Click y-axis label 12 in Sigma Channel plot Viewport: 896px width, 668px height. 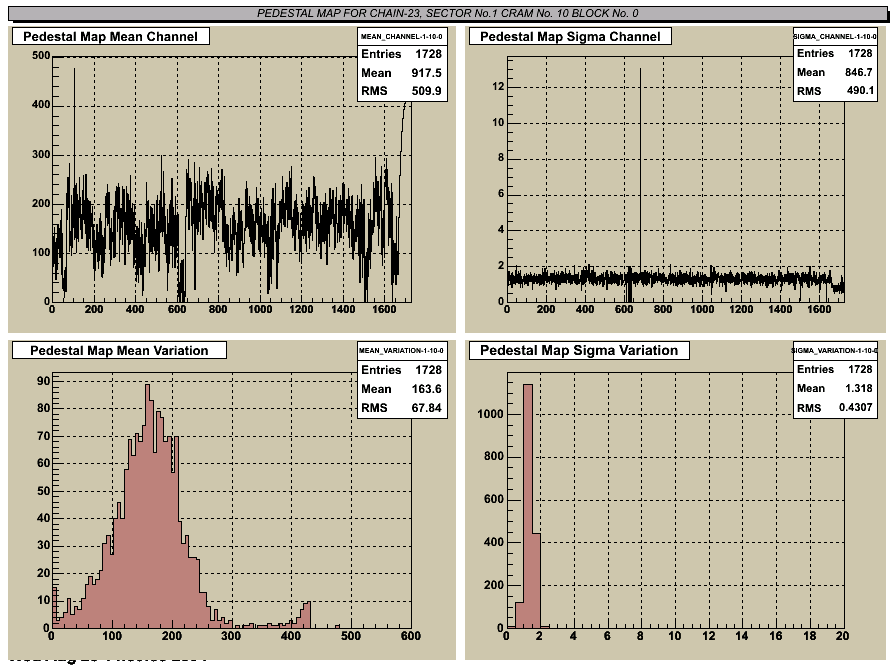tap(498, 87)
